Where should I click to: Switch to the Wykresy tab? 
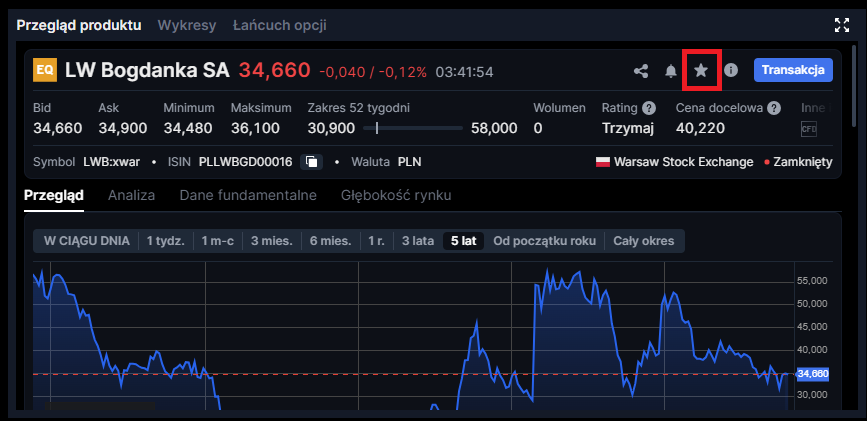point(187,25)
